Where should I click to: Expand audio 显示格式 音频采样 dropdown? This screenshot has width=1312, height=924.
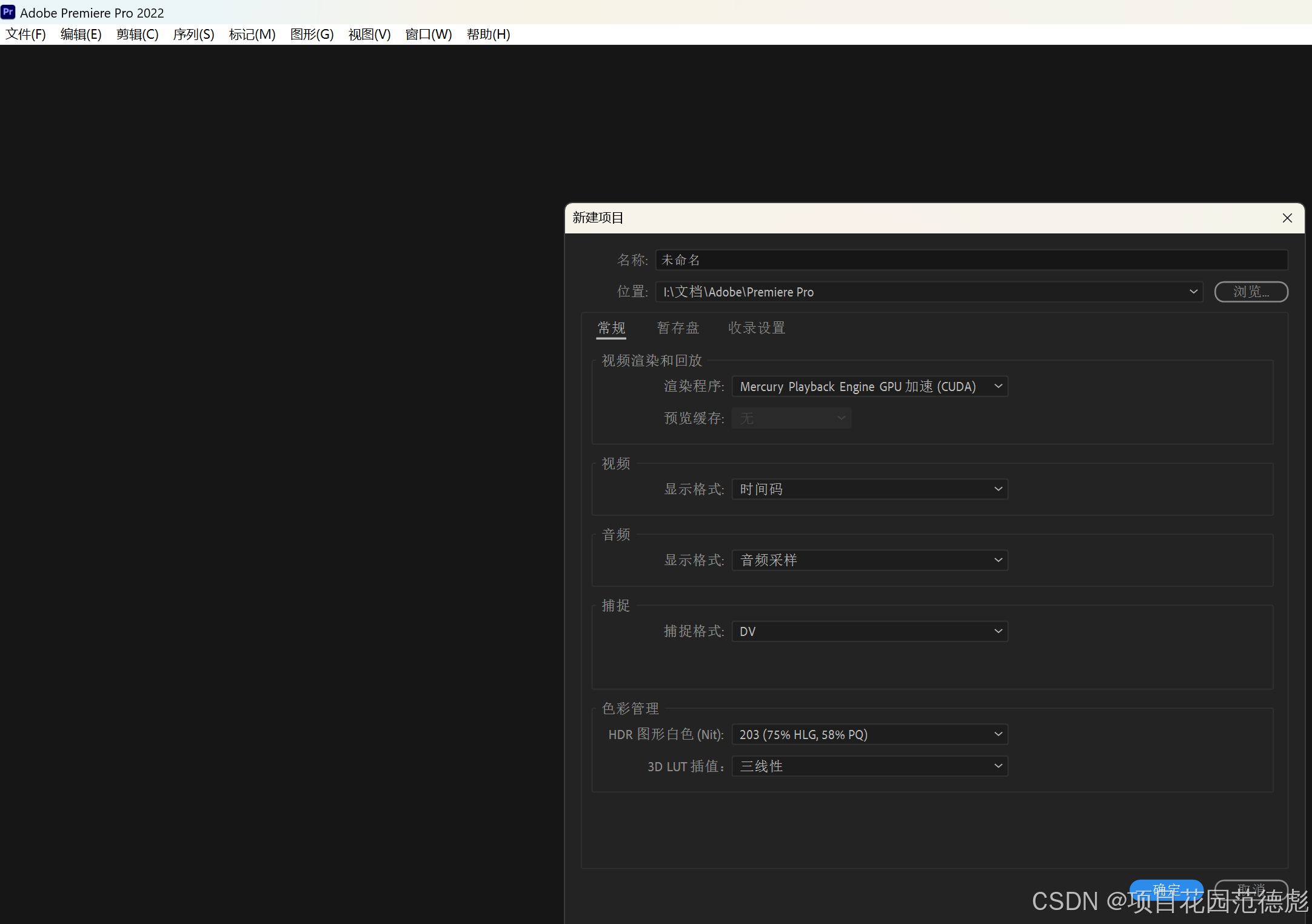pyautogui.click(x=869, y=560)
